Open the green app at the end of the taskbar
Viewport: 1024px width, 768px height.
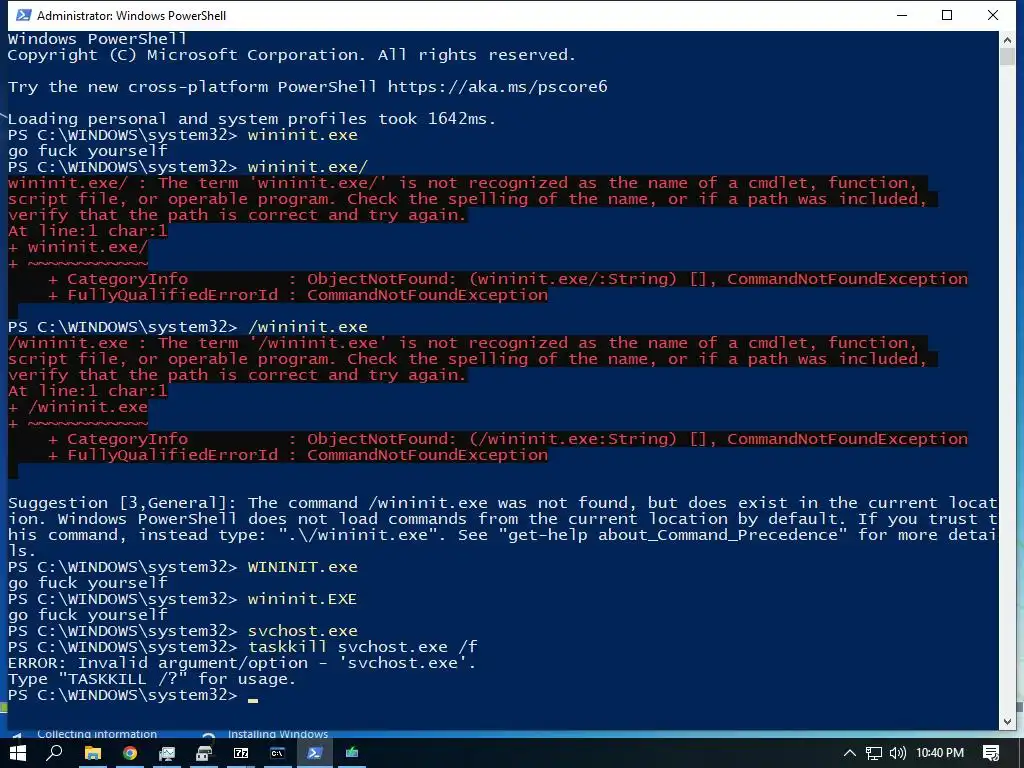[352, 753]
